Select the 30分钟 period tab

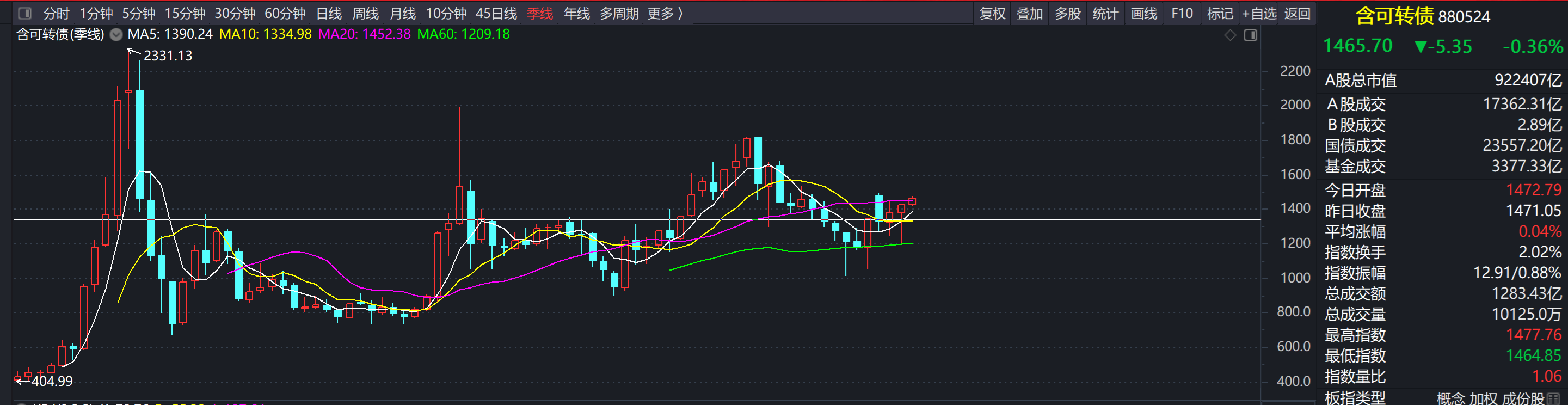click(235, 14)
